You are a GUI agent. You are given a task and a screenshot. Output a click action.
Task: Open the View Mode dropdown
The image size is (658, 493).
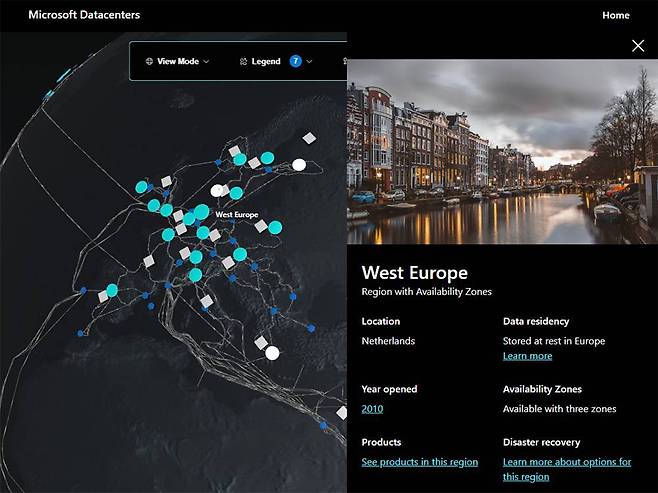click(178, 61)
